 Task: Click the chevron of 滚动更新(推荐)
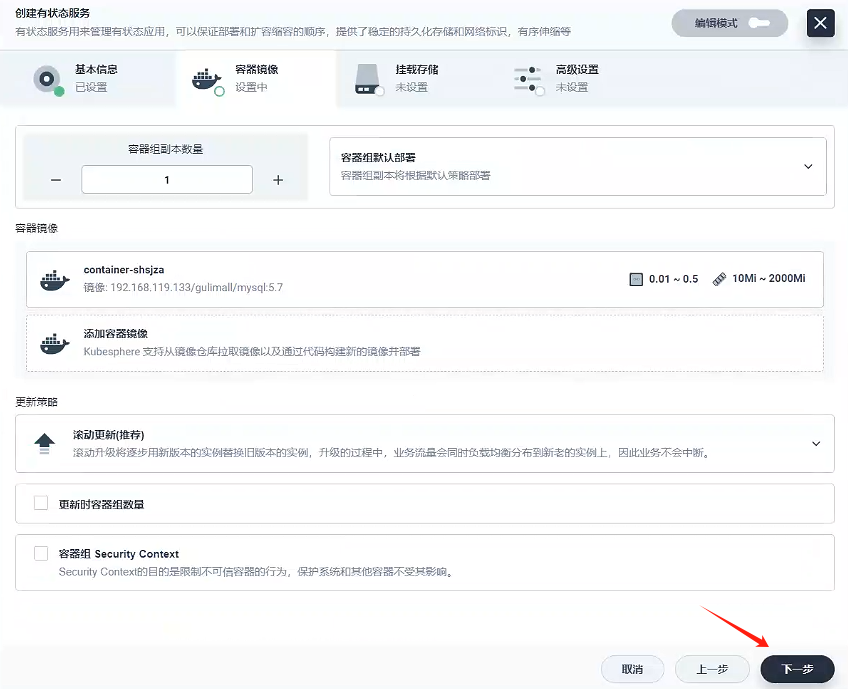click(816, 443)
